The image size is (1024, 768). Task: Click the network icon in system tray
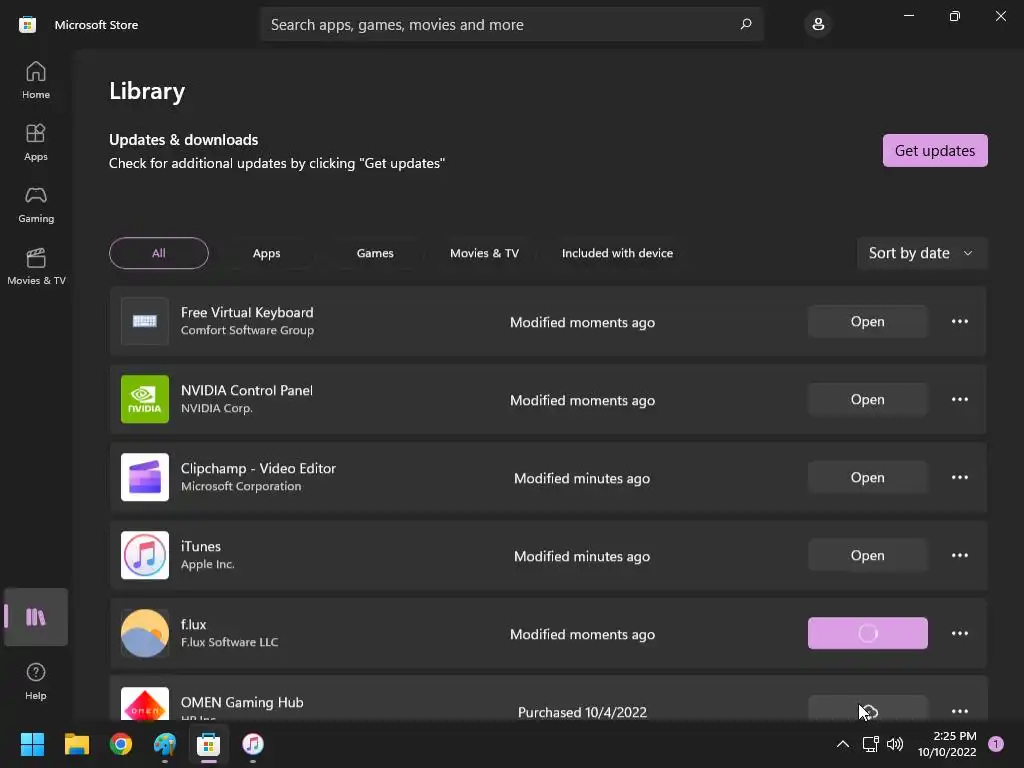point(870,744)
